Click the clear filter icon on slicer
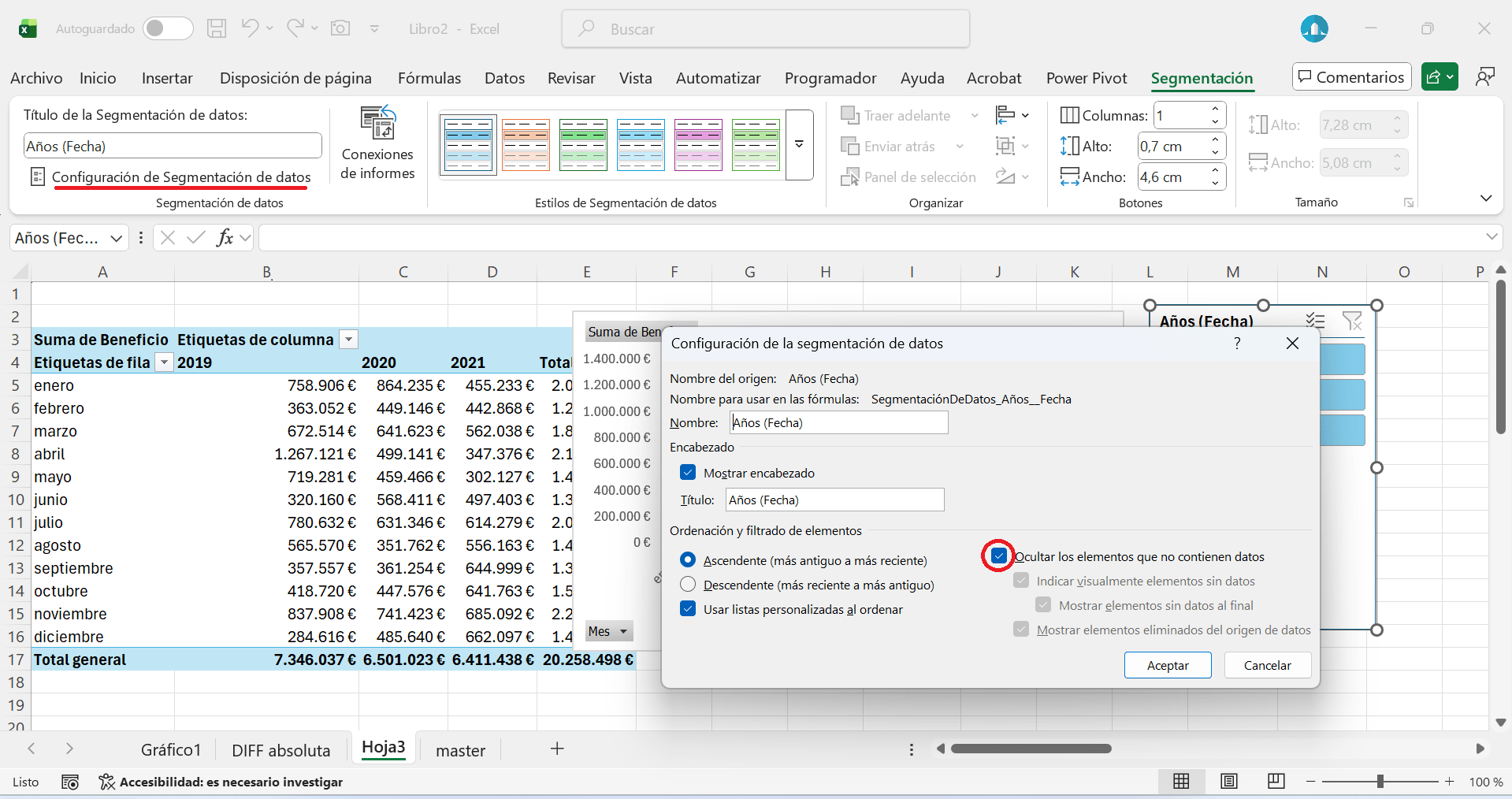This screenshot has height=799, width=1512. coord(1352,321)
